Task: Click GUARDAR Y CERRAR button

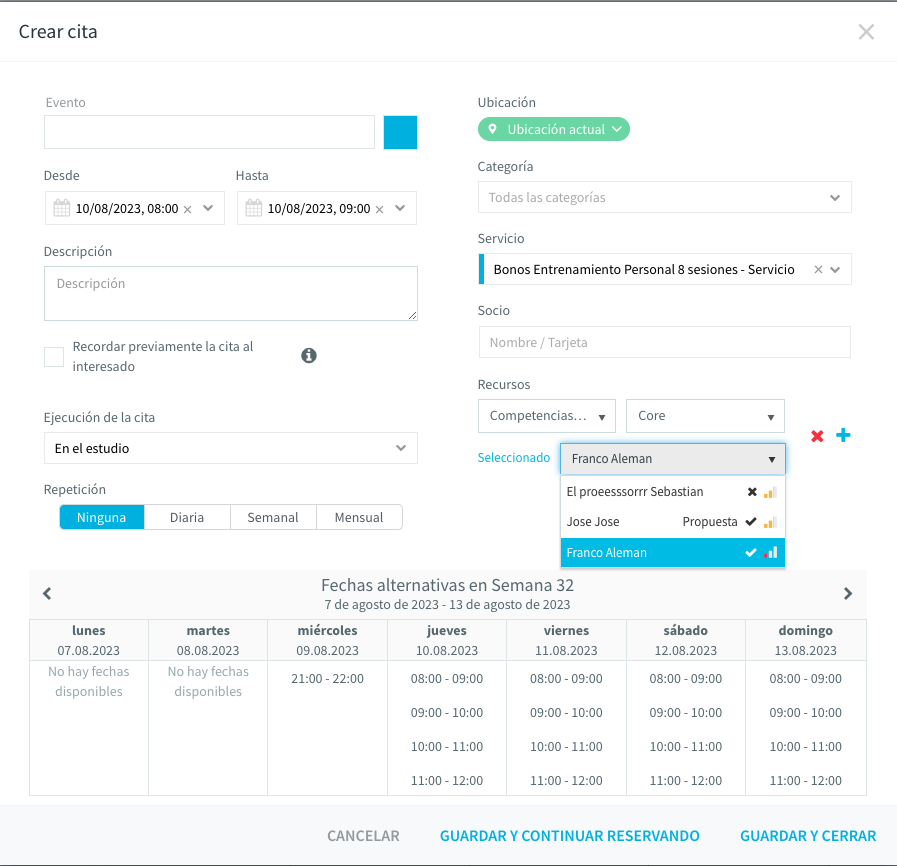Action: pyautogui.click(x=808, y=836)
